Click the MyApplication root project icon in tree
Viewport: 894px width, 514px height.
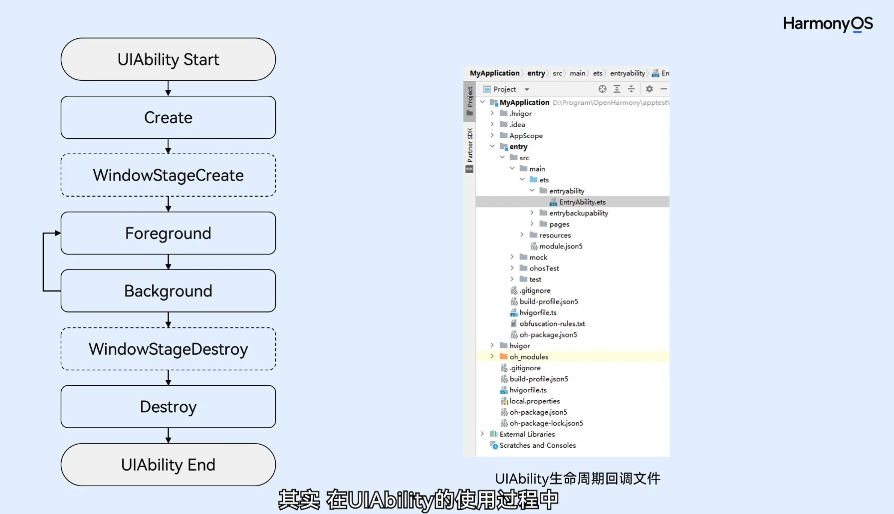pyautogui.click(x=494, y=103)
